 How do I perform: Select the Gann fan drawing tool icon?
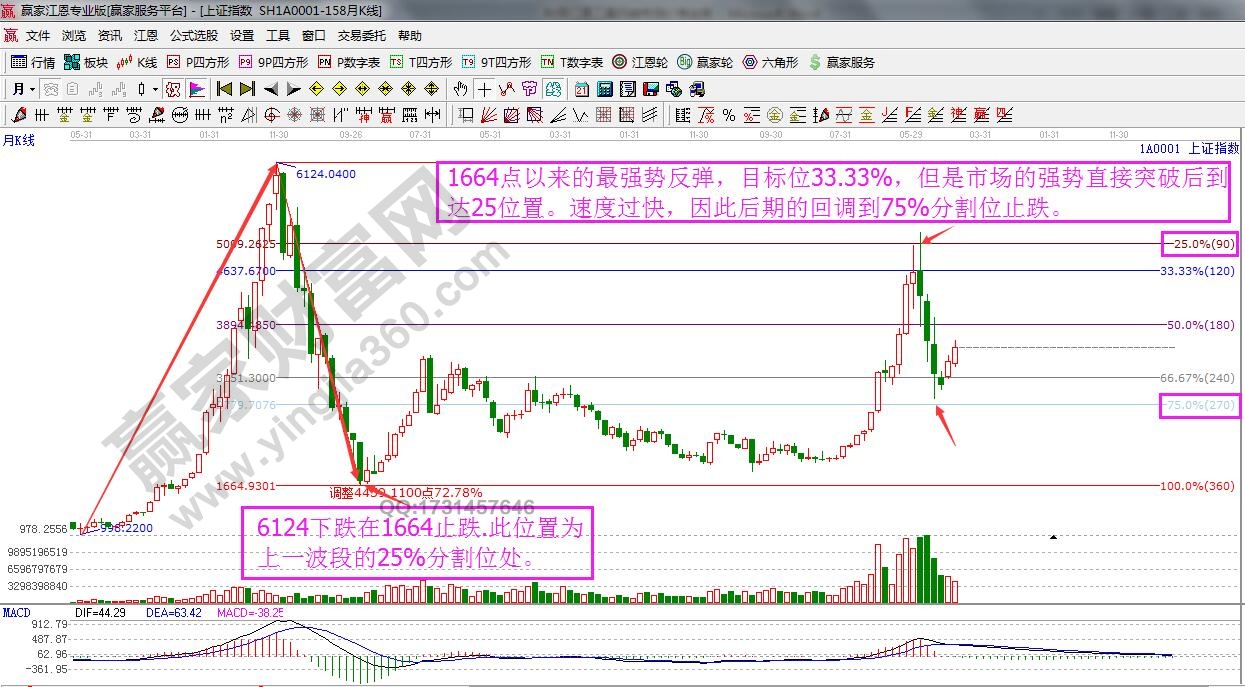point(489,114)
